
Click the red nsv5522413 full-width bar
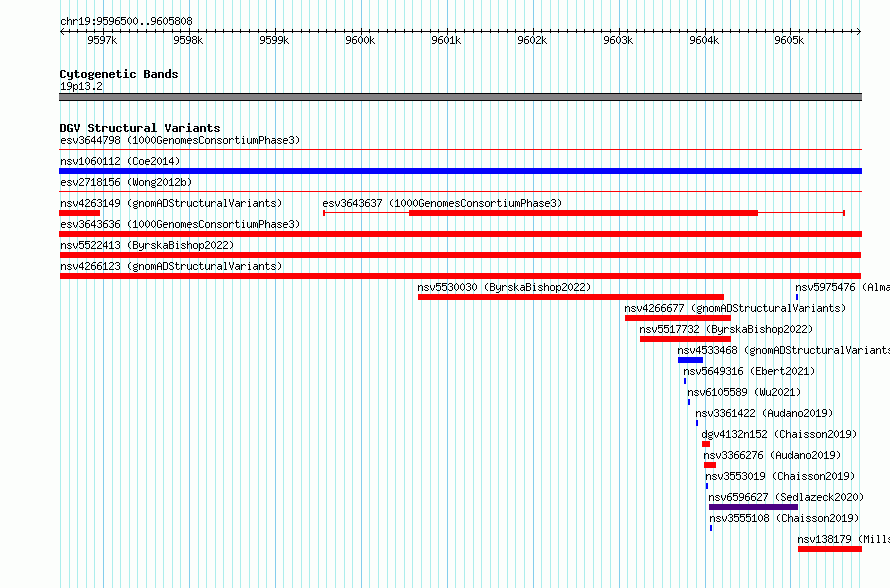460,255
